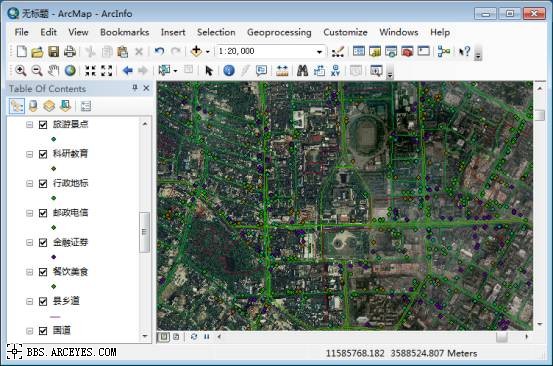This screenshot has height=366, width=553.
Task: Switch to Data View button
Action: point(164,337)
